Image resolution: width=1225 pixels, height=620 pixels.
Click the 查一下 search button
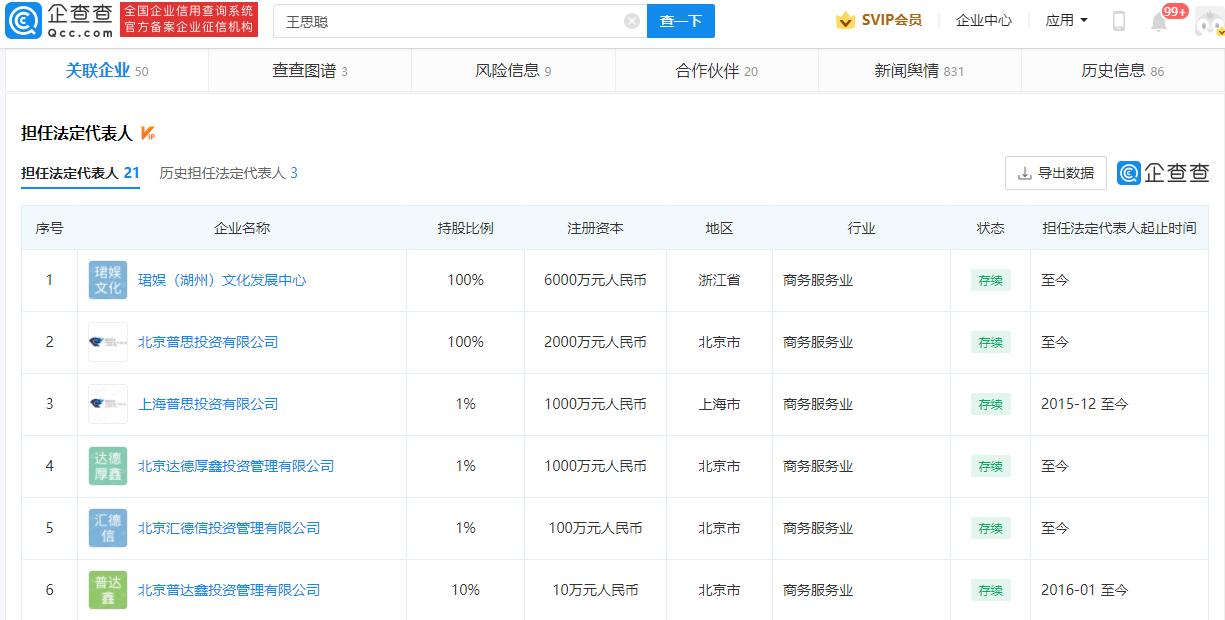point(680,20)
